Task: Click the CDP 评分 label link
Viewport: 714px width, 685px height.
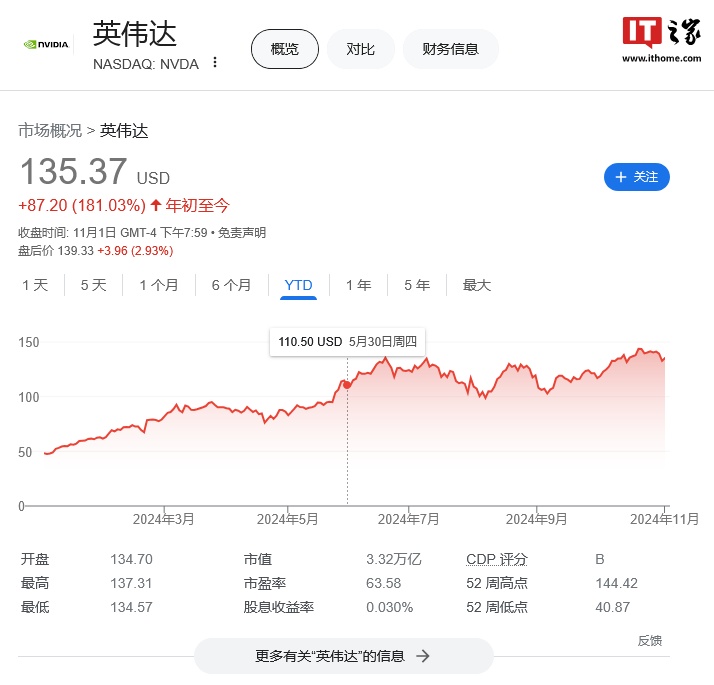Action: click(496, 559)
